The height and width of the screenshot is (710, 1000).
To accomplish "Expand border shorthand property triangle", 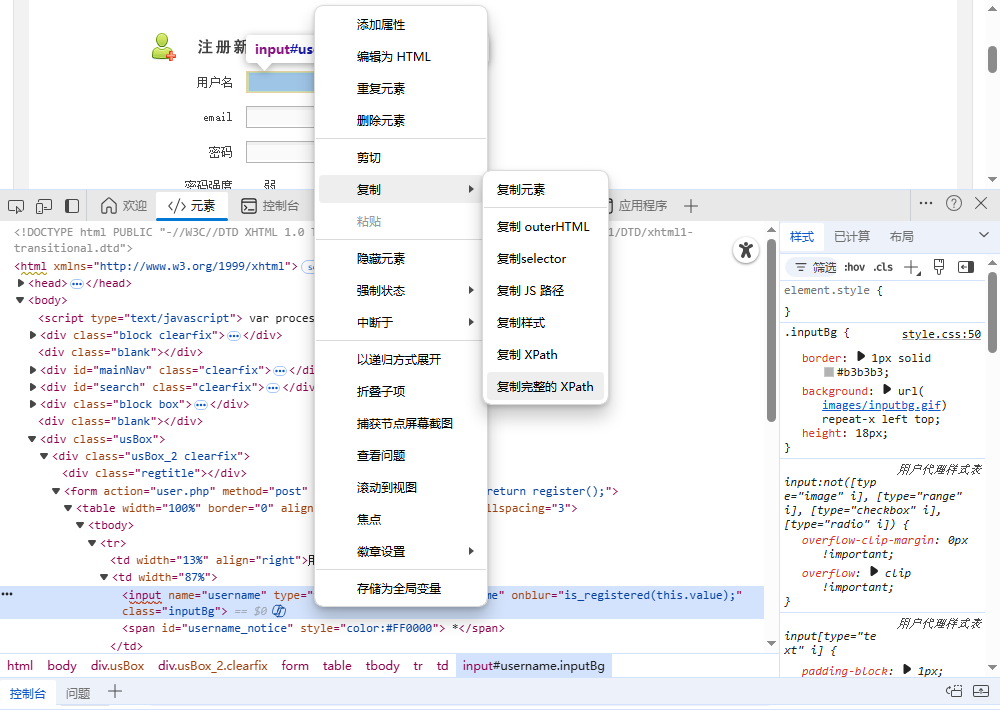I will pos(861,357).
